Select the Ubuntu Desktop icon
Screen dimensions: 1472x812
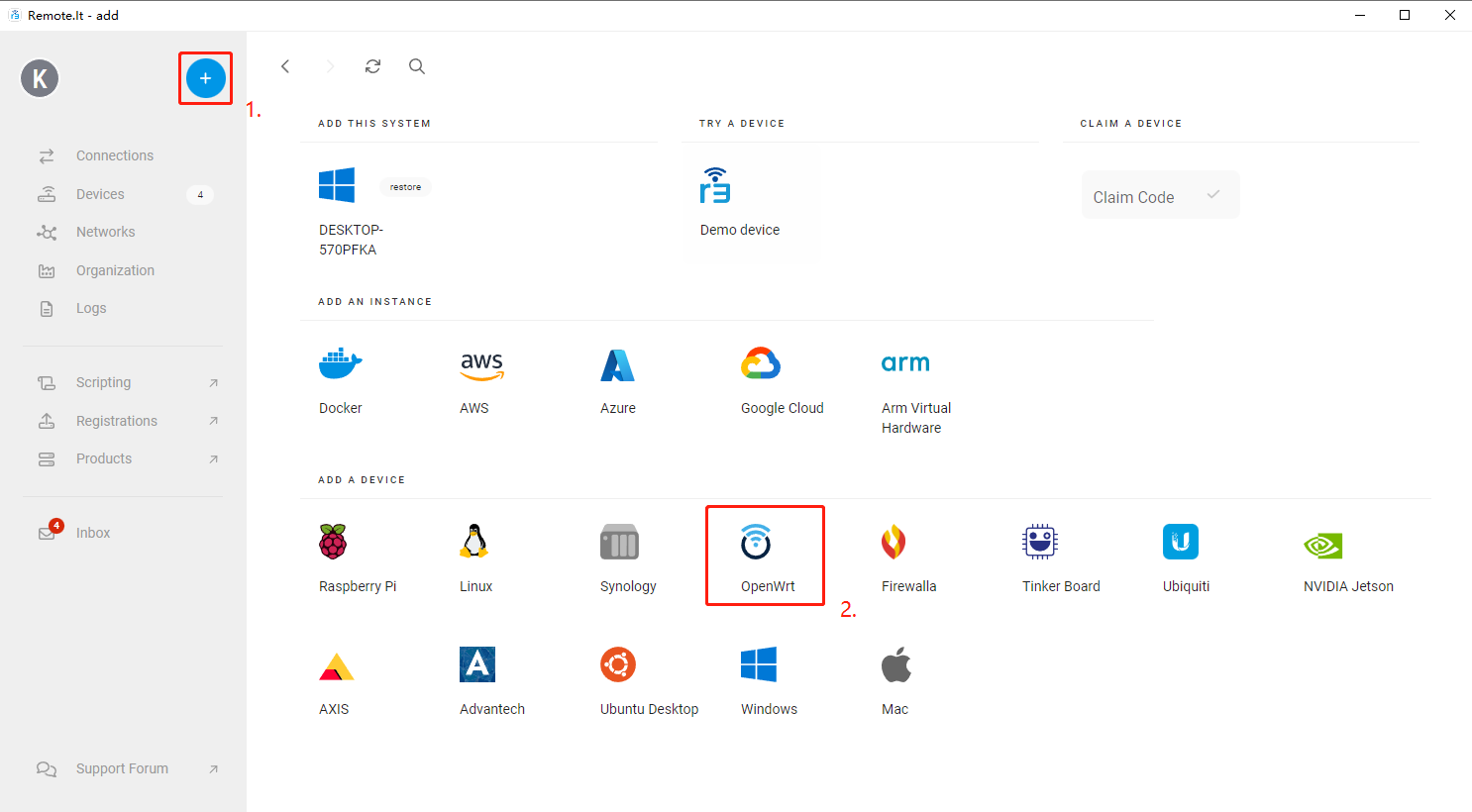pos(618,664)
